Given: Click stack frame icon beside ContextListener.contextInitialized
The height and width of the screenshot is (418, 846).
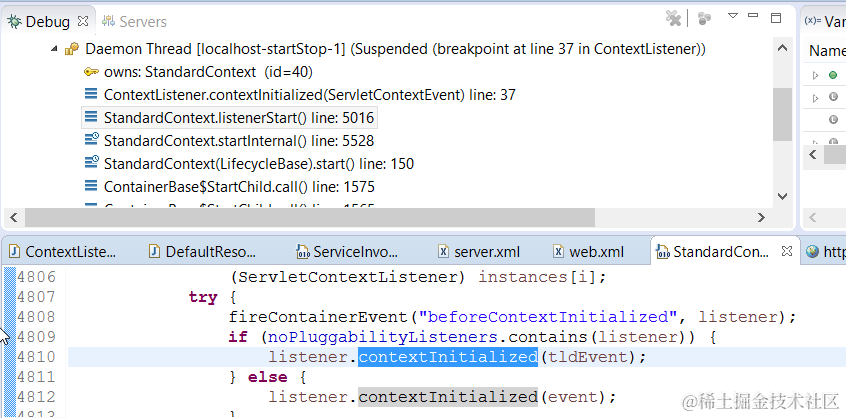Looking at the screenshot, I should (x=91, y=95).
